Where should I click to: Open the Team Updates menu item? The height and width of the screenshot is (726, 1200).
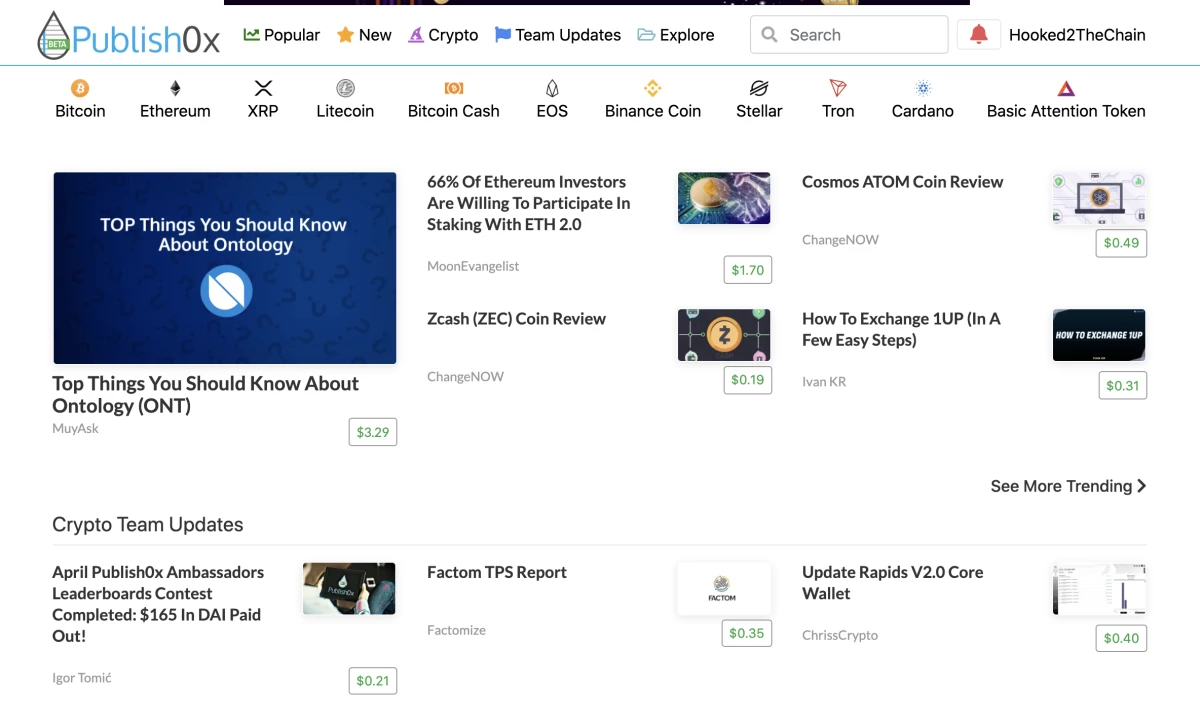[558, 35]
